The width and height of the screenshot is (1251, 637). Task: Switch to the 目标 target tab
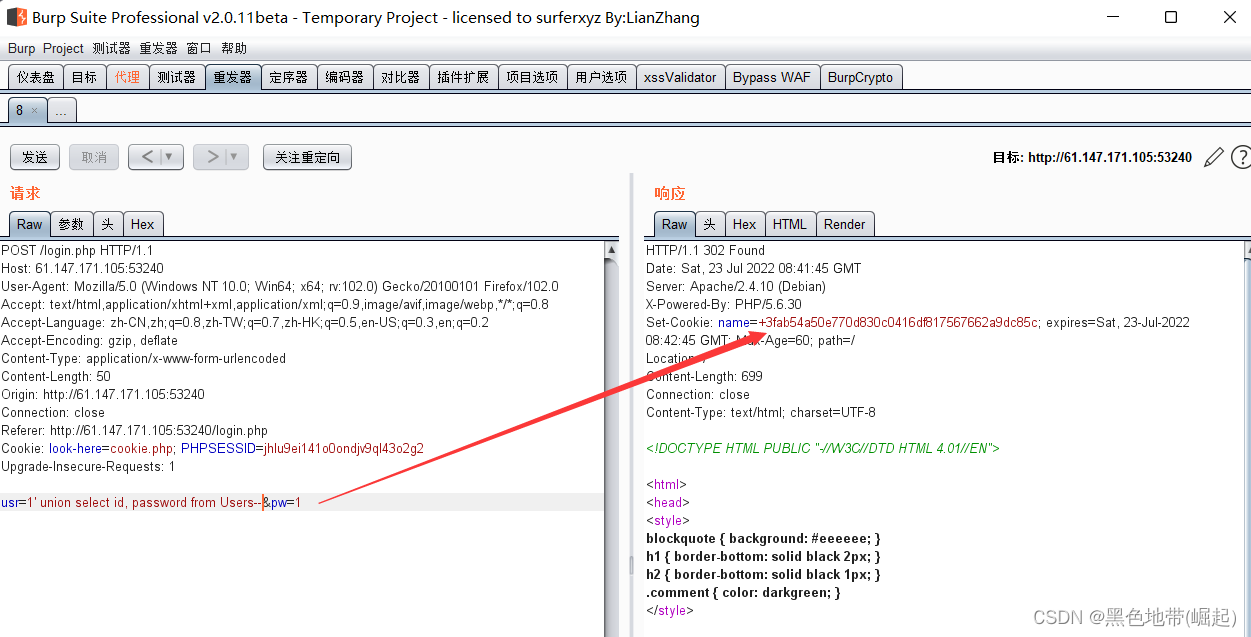click(x=85, y=77)
